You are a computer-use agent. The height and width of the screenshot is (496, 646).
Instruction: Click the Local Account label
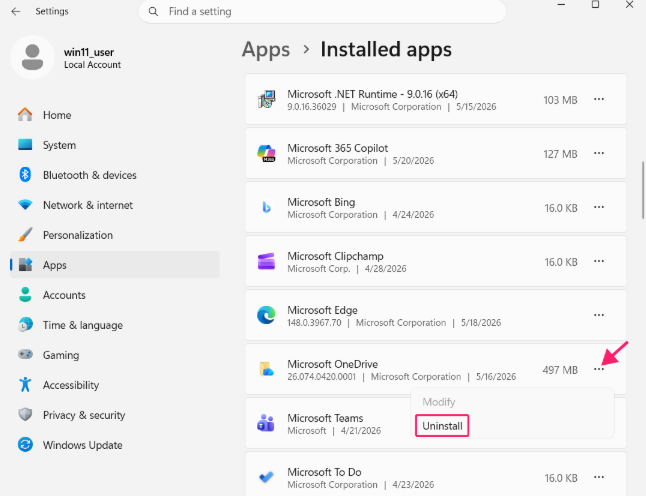[92, 65]
